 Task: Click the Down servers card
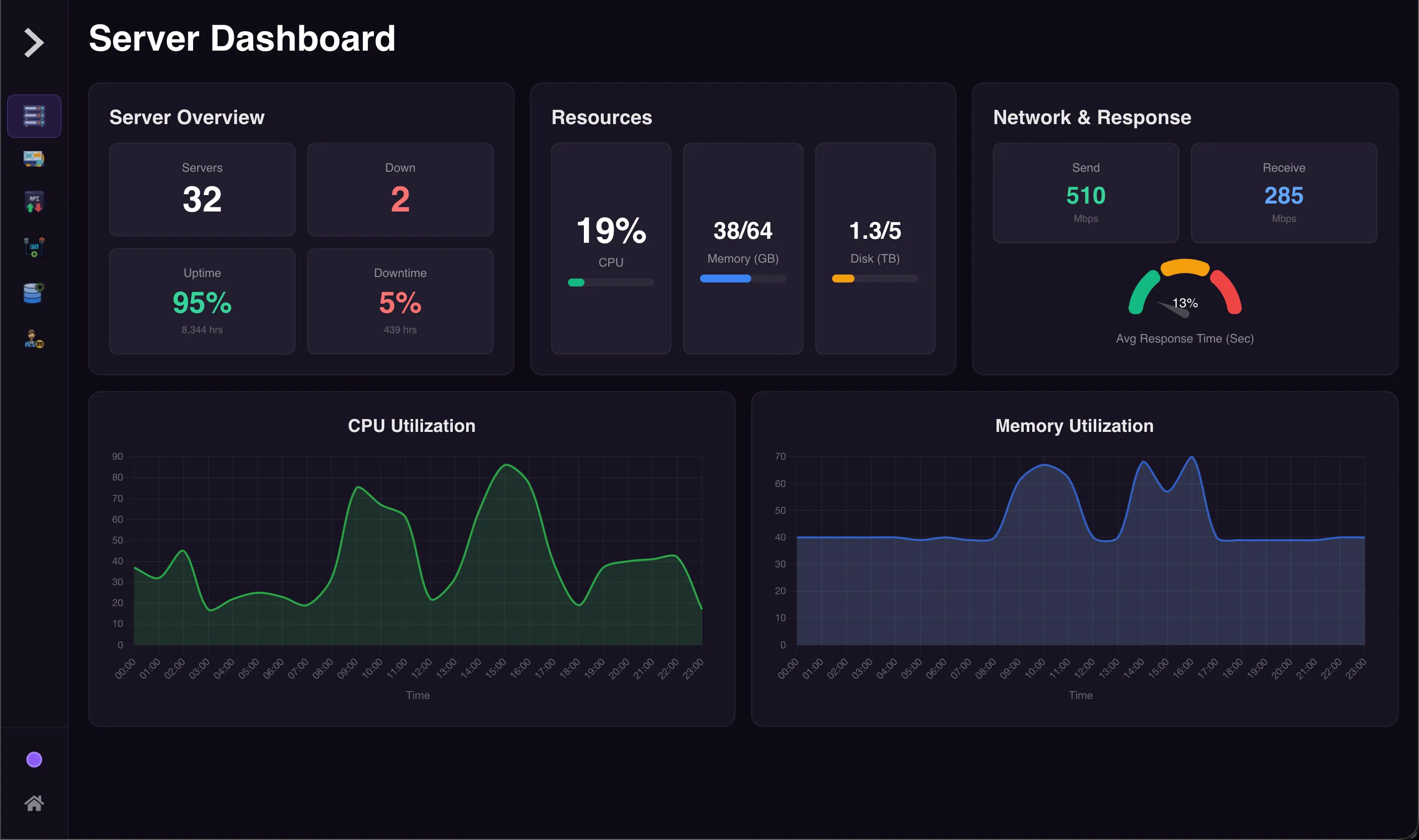(x=400, y=190)
